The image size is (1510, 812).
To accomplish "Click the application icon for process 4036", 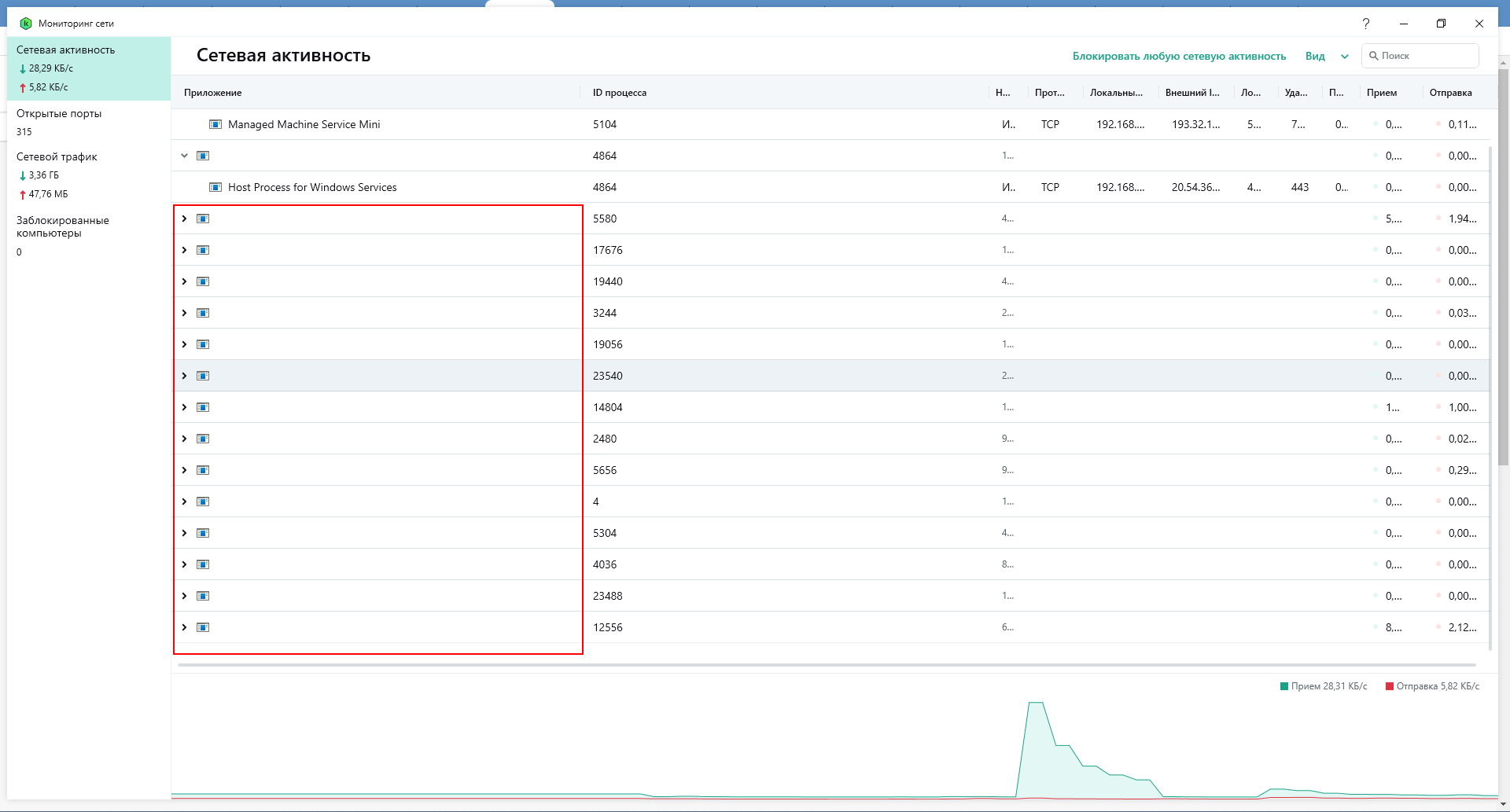I will [203, 564].
